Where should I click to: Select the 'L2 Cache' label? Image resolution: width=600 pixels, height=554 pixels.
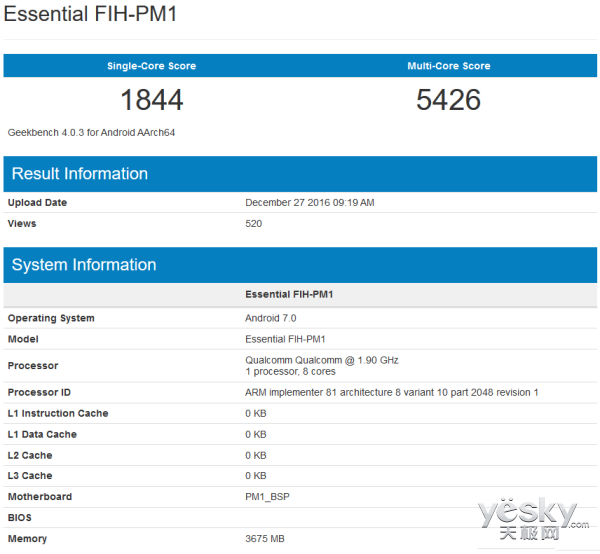coord(30,455)
